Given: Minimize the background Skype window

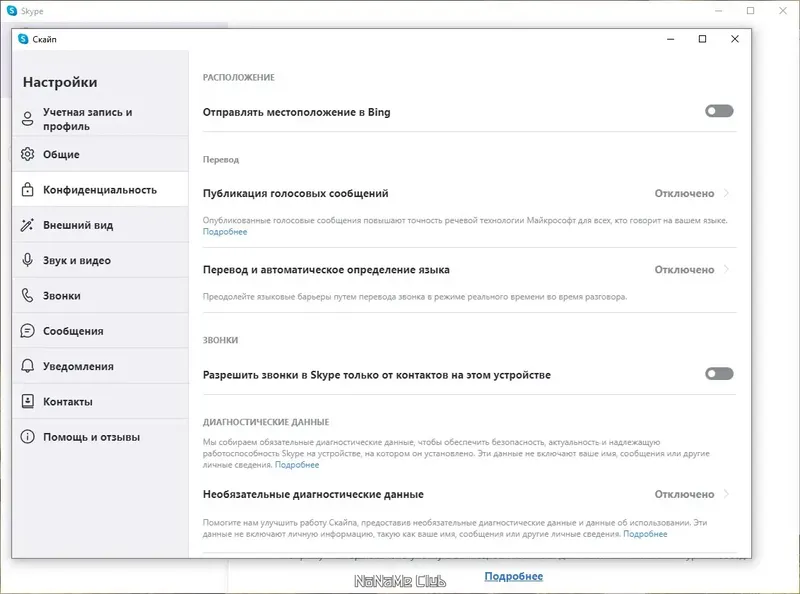Looking at the screenshot, I should (x=718, y=11).
